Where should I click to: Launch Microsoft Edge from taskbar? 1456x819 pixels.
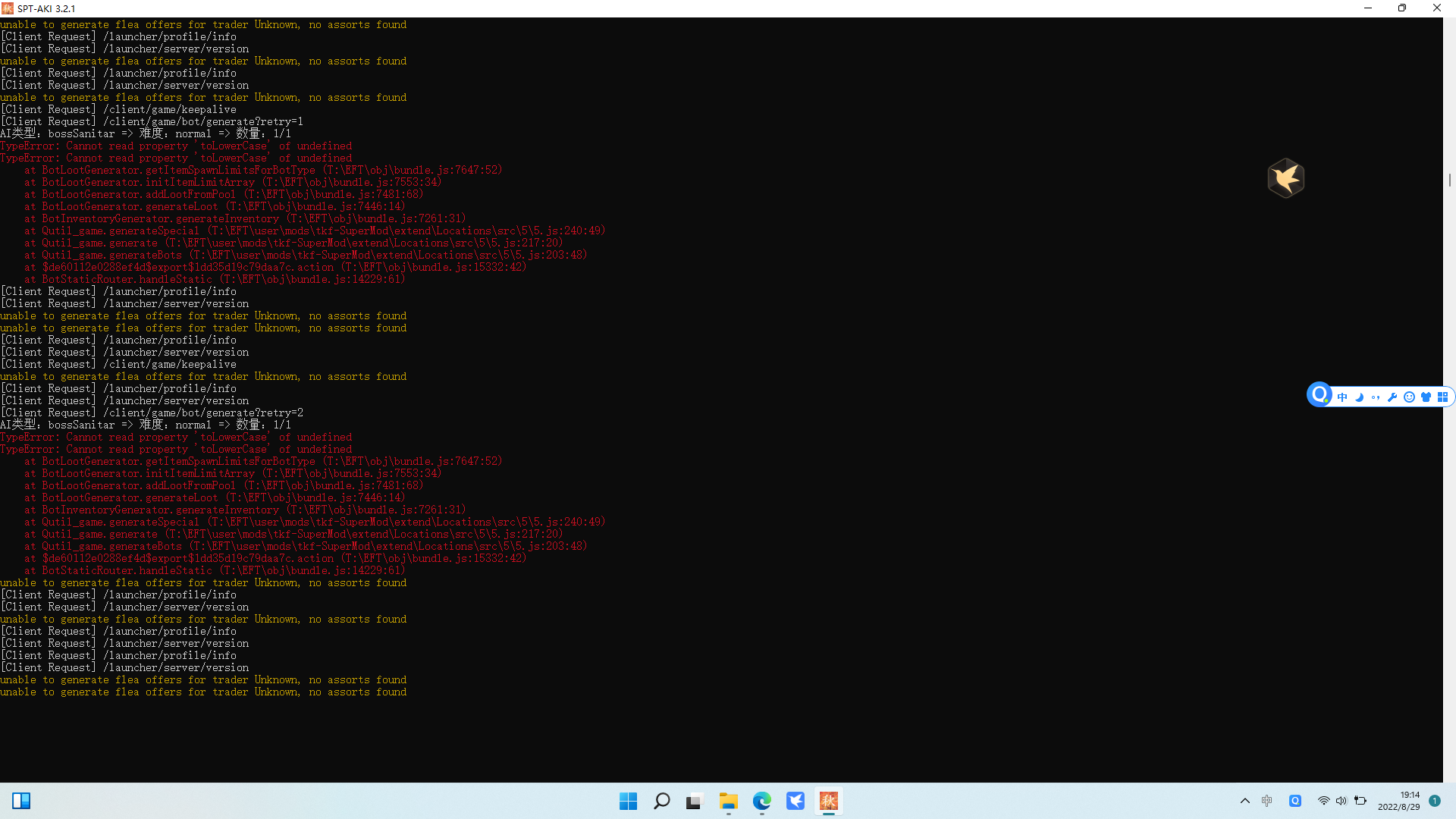point(761,801)
